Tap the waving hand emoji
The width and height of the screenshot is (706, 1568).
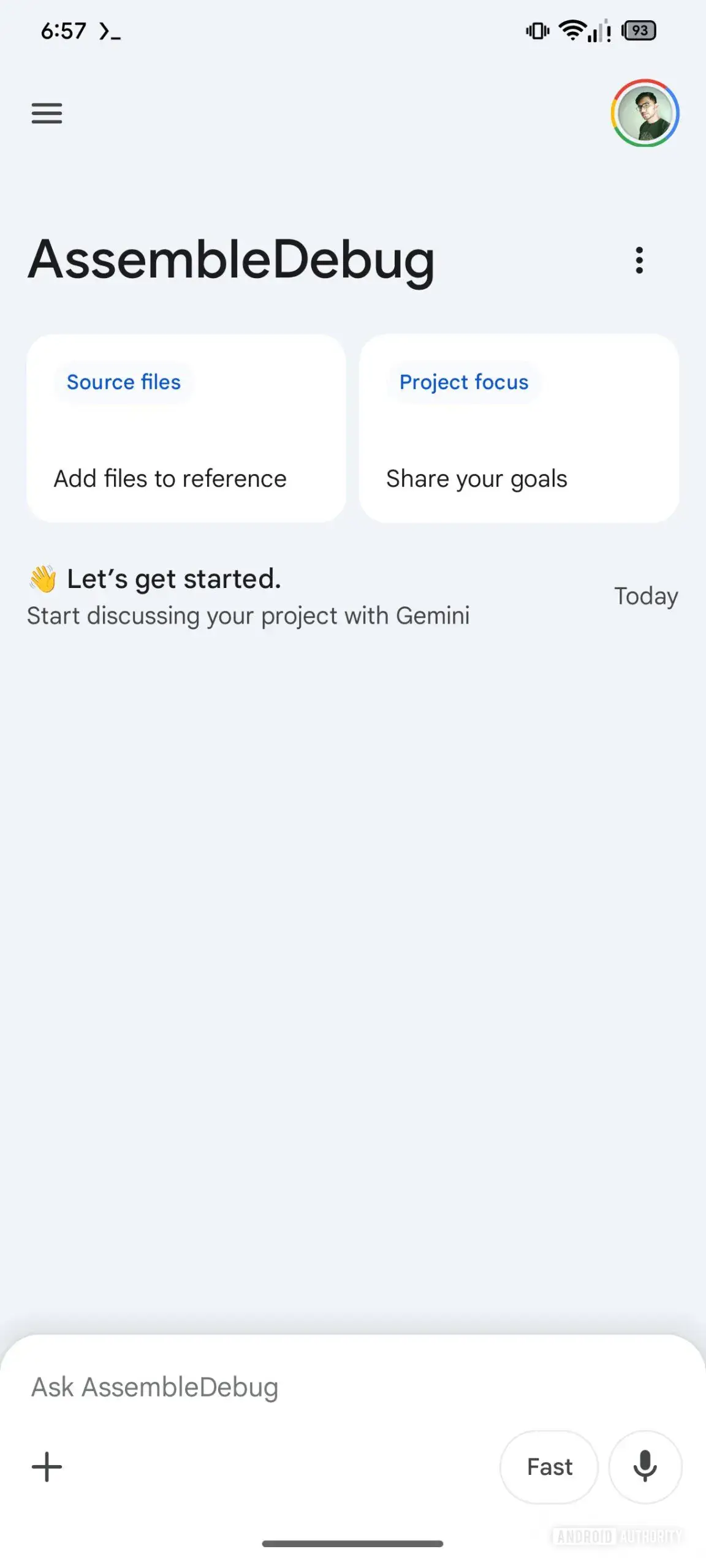(x=43, y=579)
